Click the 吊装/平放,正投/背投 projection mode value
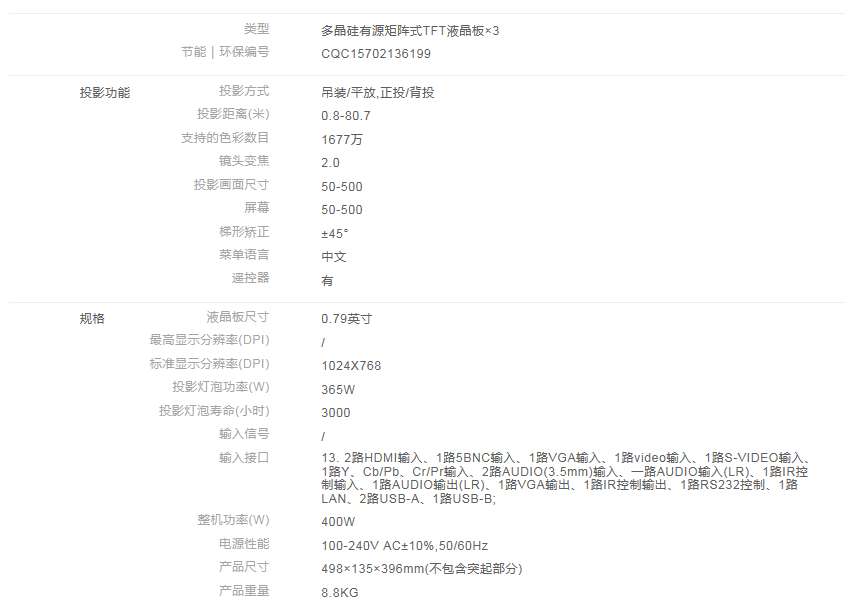The image size is (845, 602). 378,93
